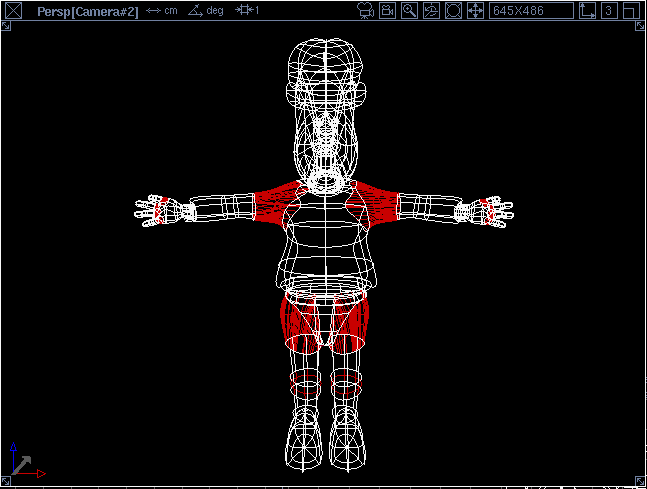Click the window close box in the title bar
The image size is (647, 489).
pos(14,11)
